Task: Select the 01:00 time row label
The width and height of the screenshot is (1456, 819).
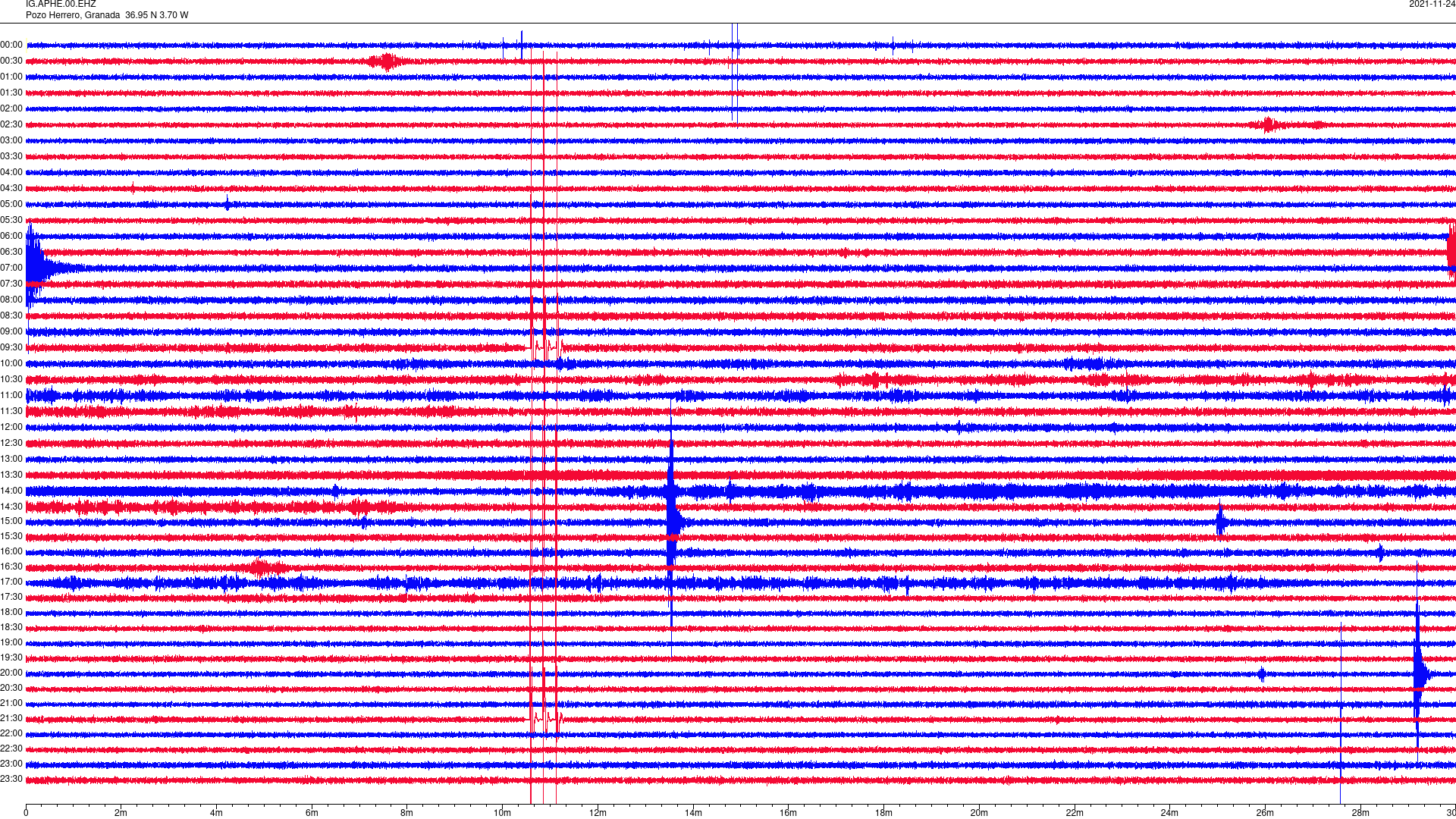Action: pos(11,77)
